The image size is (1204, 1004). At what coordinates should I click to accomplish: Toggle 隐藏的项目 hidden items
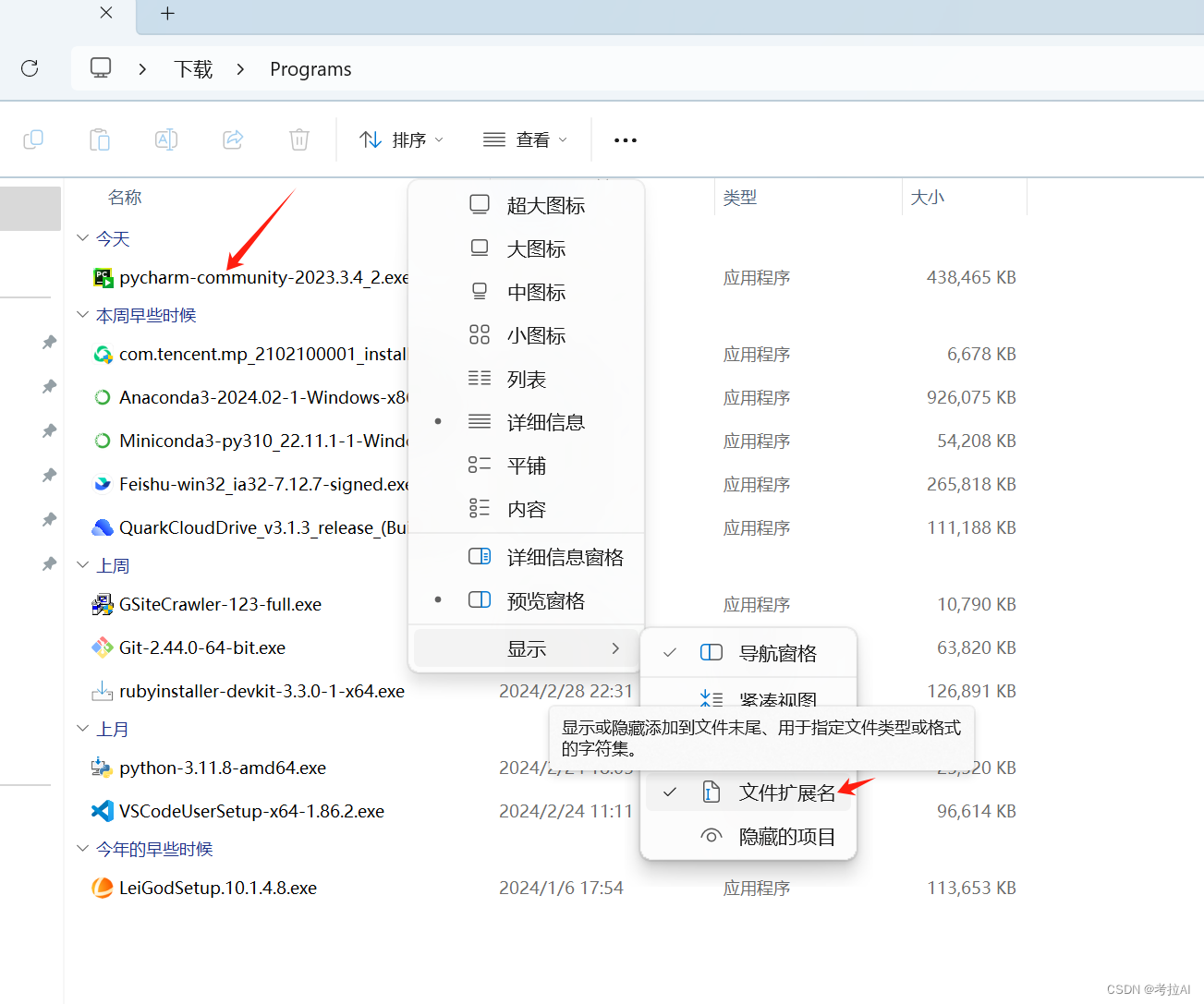click(748, 837)
